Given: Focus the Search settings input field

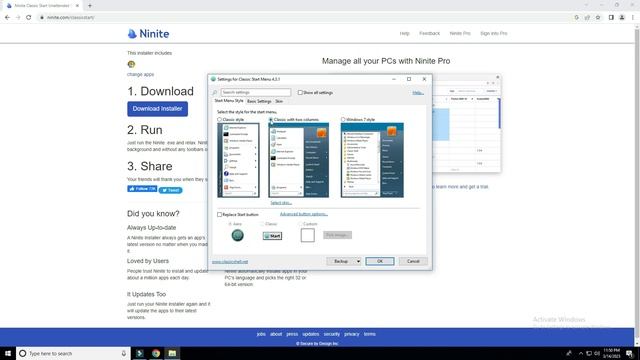Looking at the screenshot, I should (256, 93).
